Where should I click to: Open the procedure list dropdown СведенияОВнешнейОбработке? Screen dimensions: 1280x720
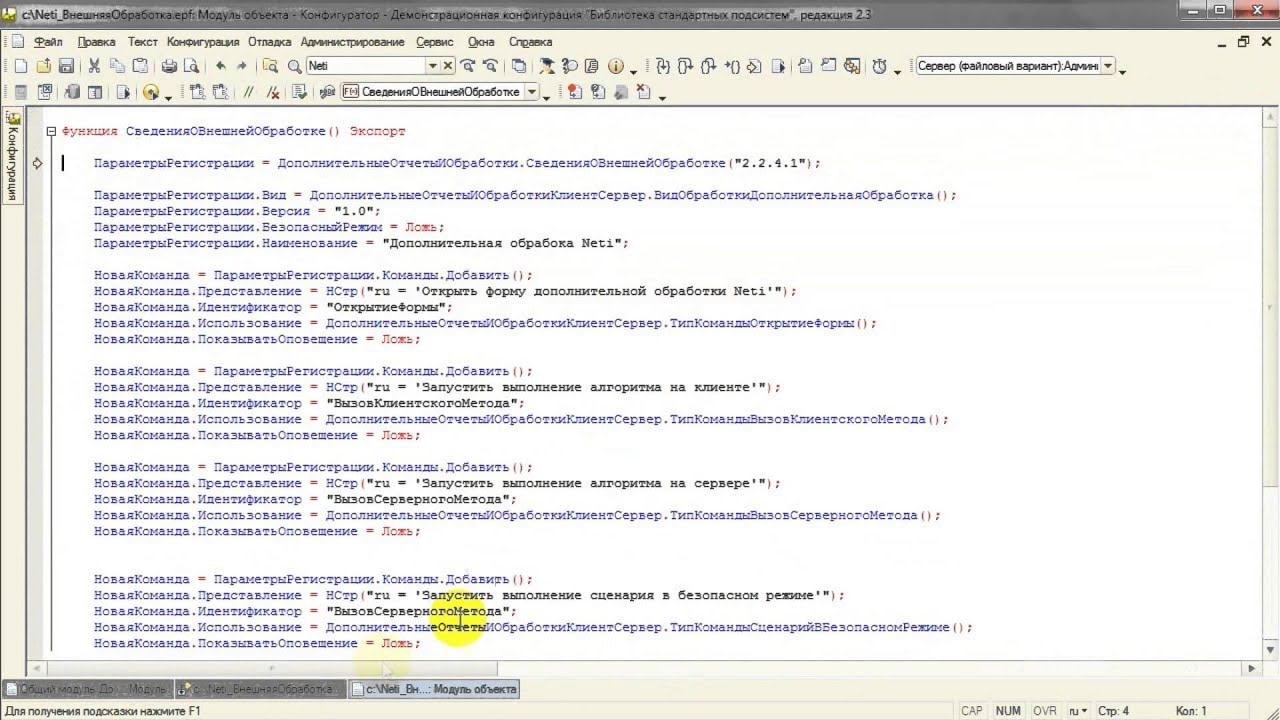[x=532, y=92]
